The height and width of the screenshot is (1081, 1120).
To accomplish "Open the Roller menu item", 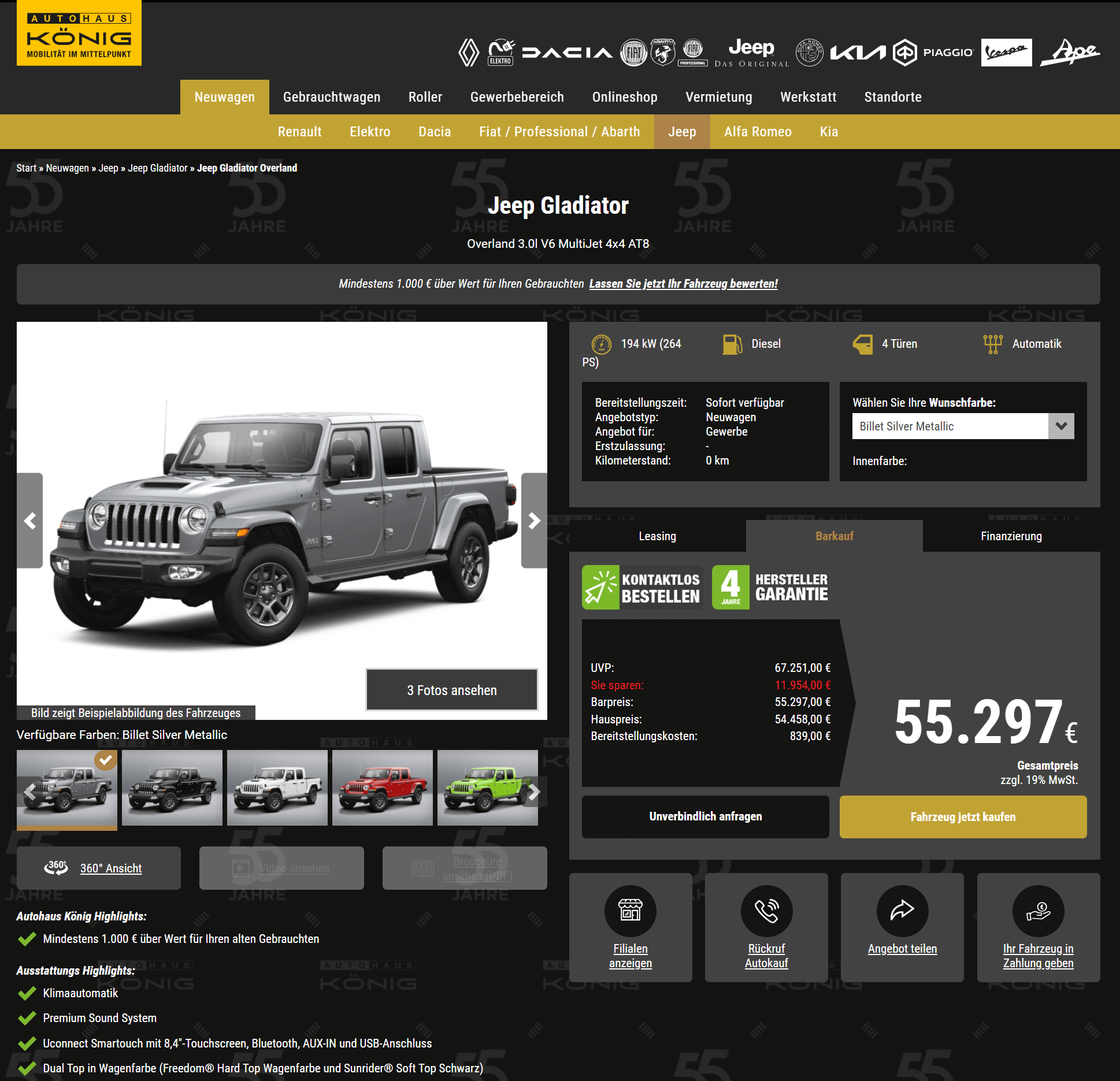I will [x=425, y=97].
